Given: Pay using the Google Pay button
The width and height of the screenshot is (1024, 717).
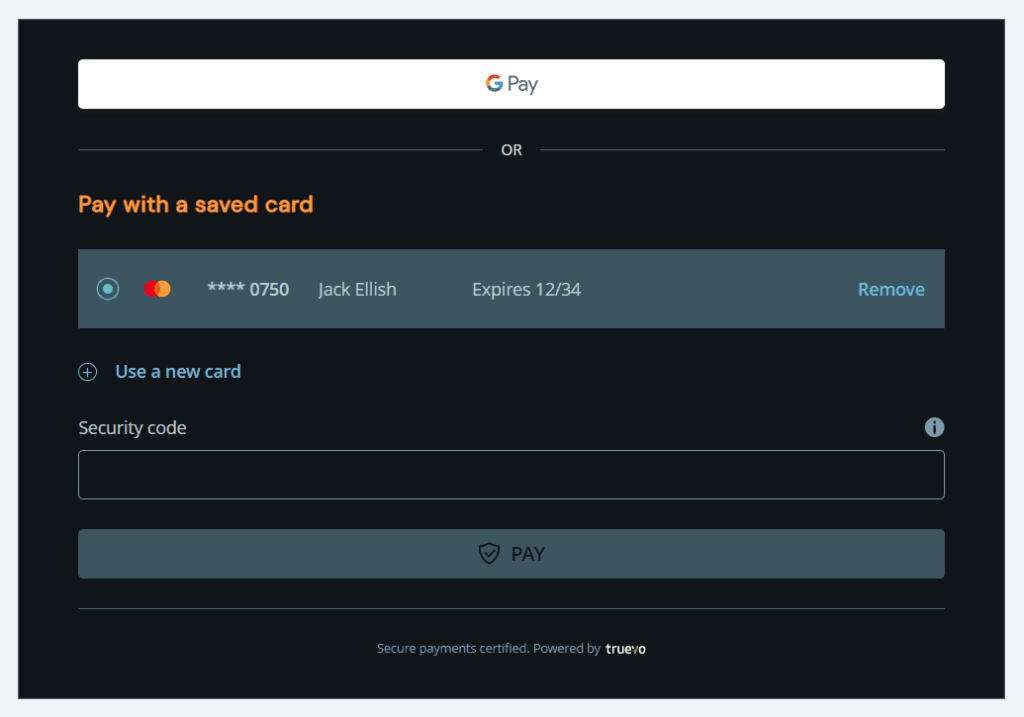Looking at the screenshot, I should (x=511, y=84).
